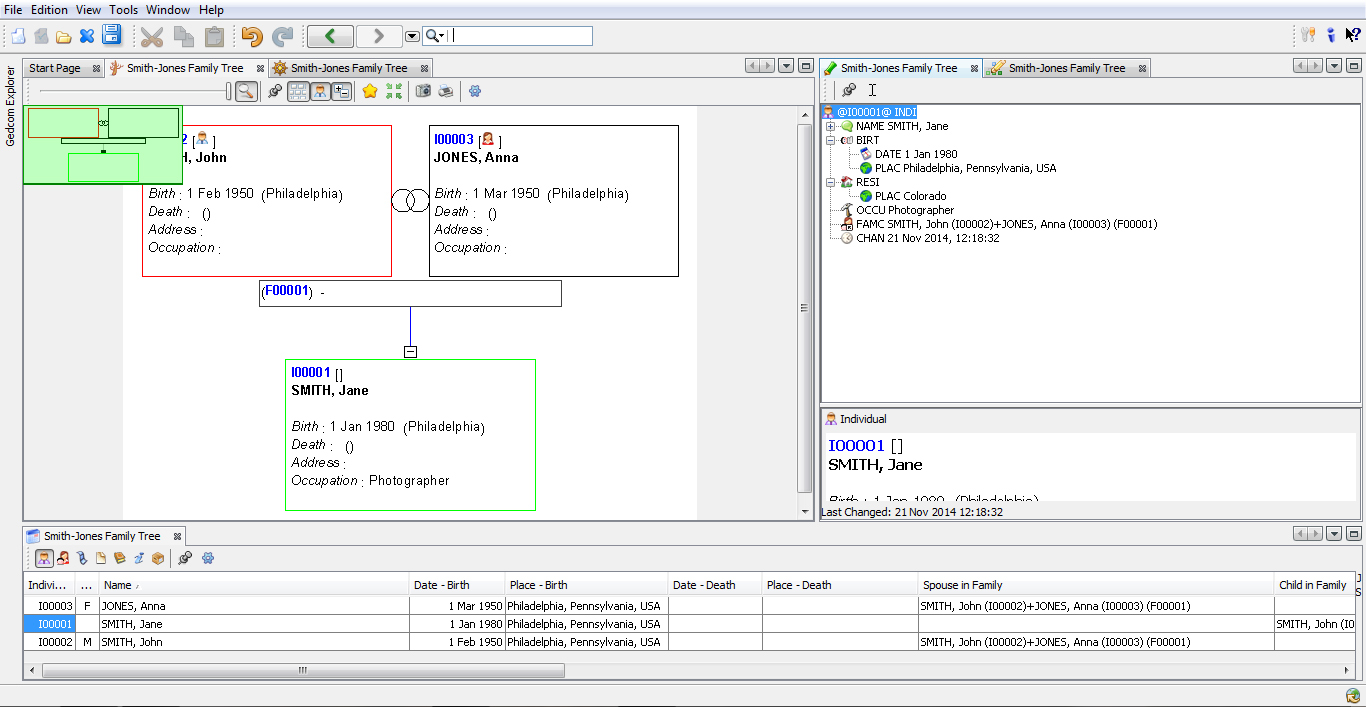Click the green fit-to-window arrows icon
The image size is (1366, 707).
394,91
